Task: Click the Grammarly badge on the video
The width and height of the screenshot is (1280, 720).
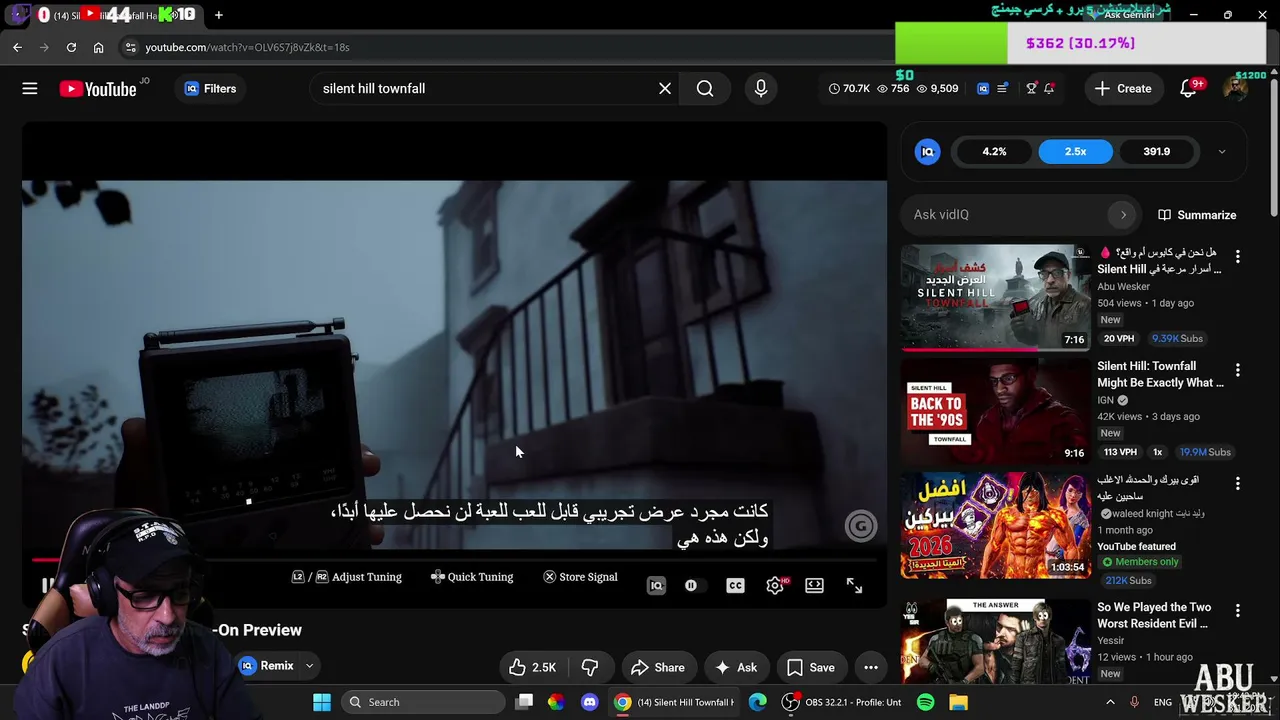Action: tap(861, 526)
